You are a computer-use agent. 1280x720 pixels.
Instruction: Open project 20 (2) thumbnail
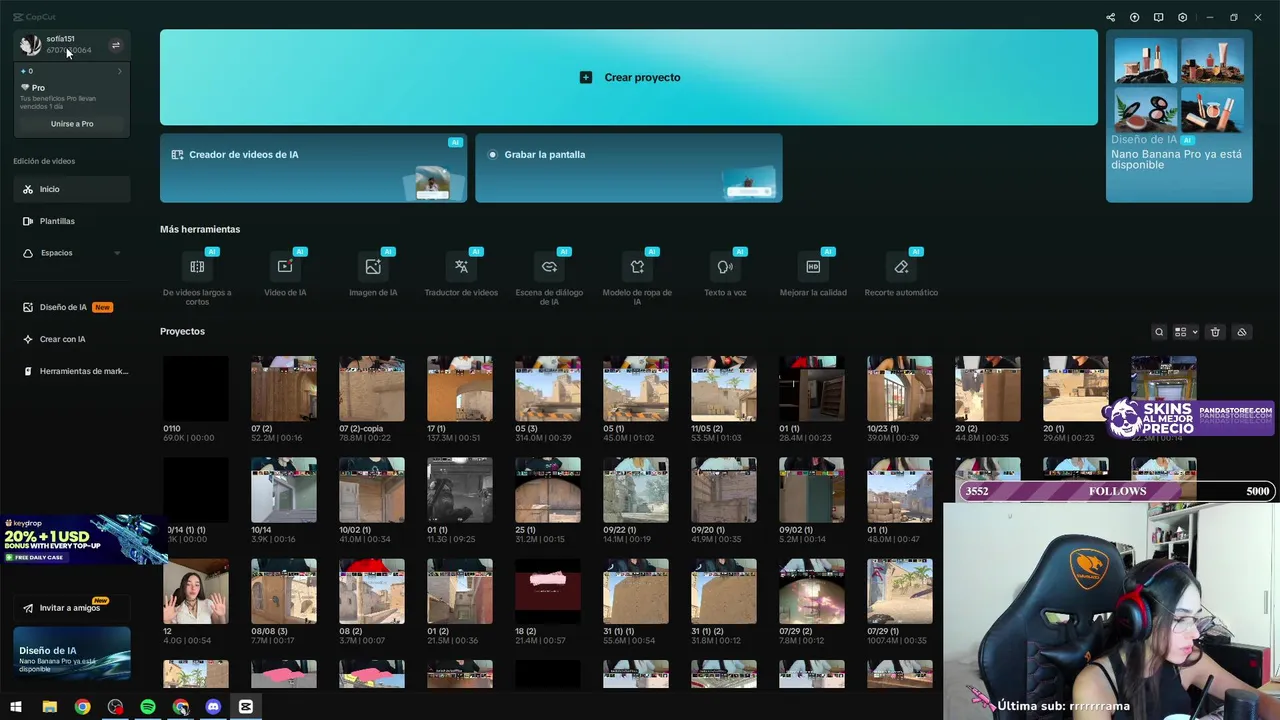[988, 389]
